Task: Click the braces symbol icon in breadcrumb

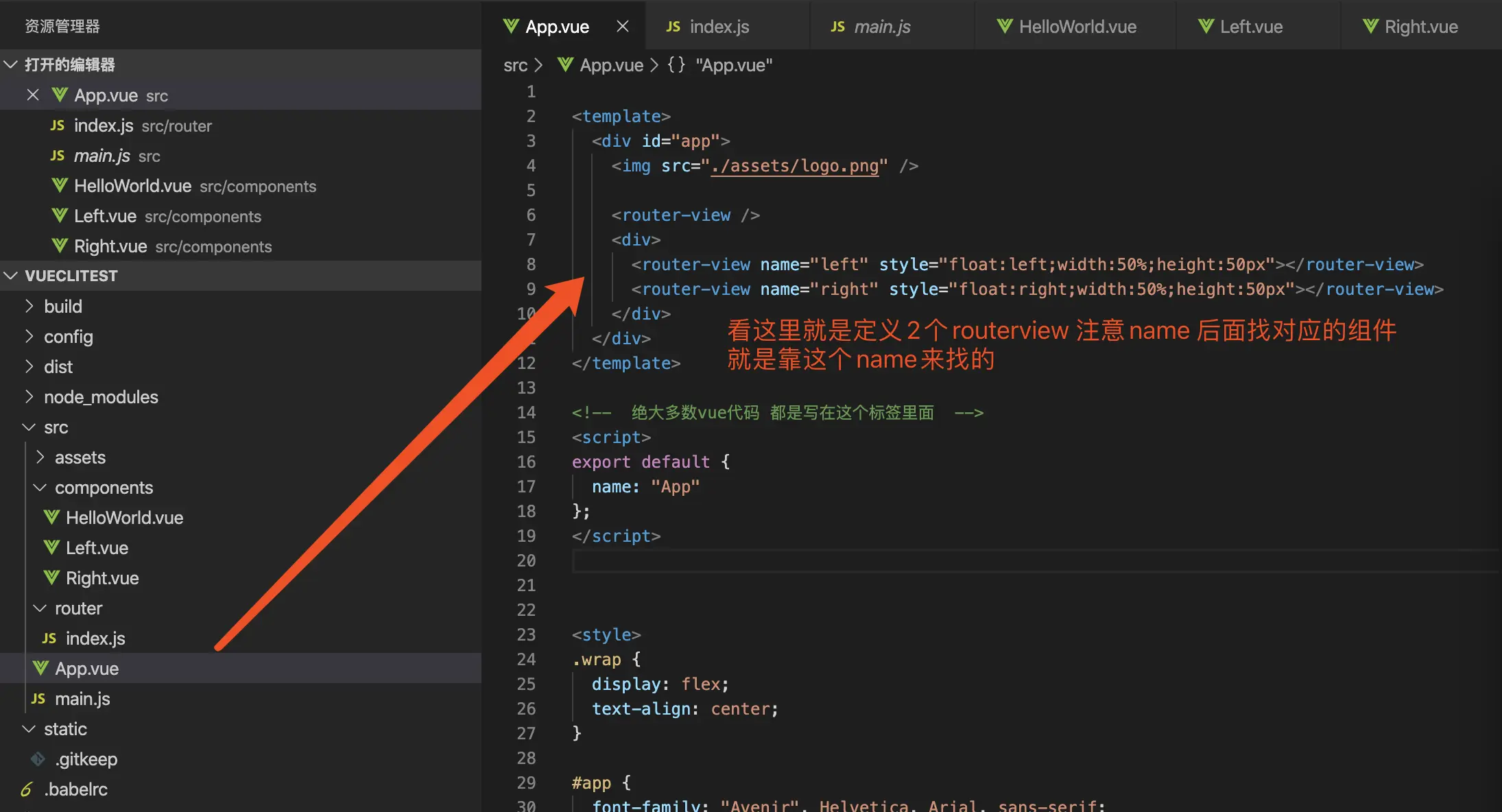Action: click(676, 65)
